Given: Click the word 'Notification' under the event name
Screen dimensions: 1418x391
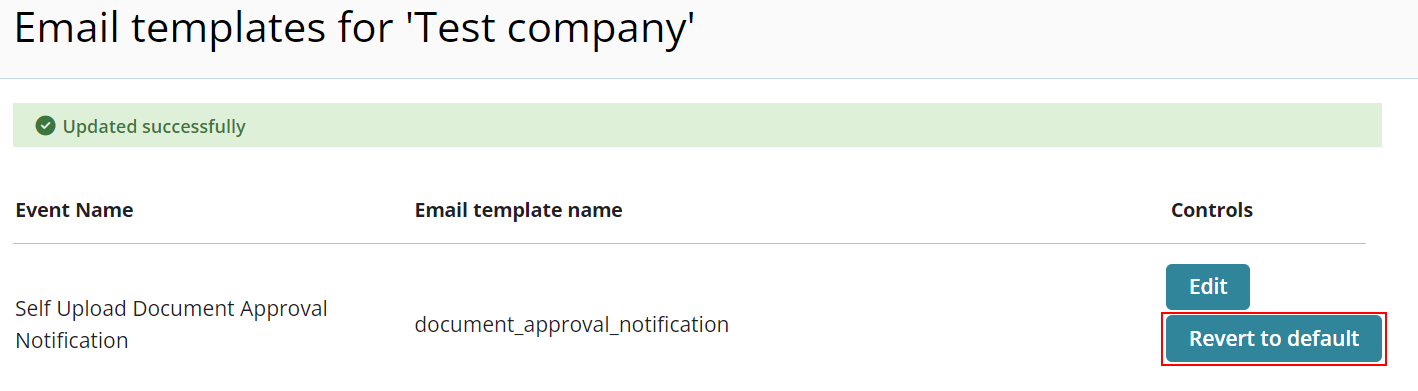Looking at the screenshot, I should click(x=72, y=340).
